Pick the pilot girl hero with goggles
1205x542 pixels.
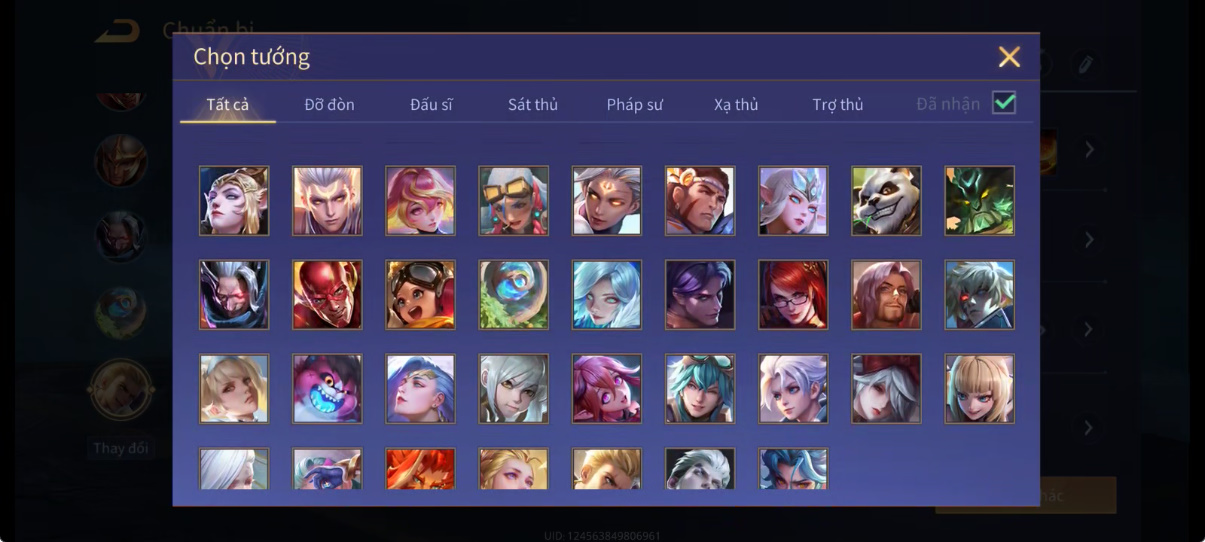pyautogui.click(x=420, y=295)
